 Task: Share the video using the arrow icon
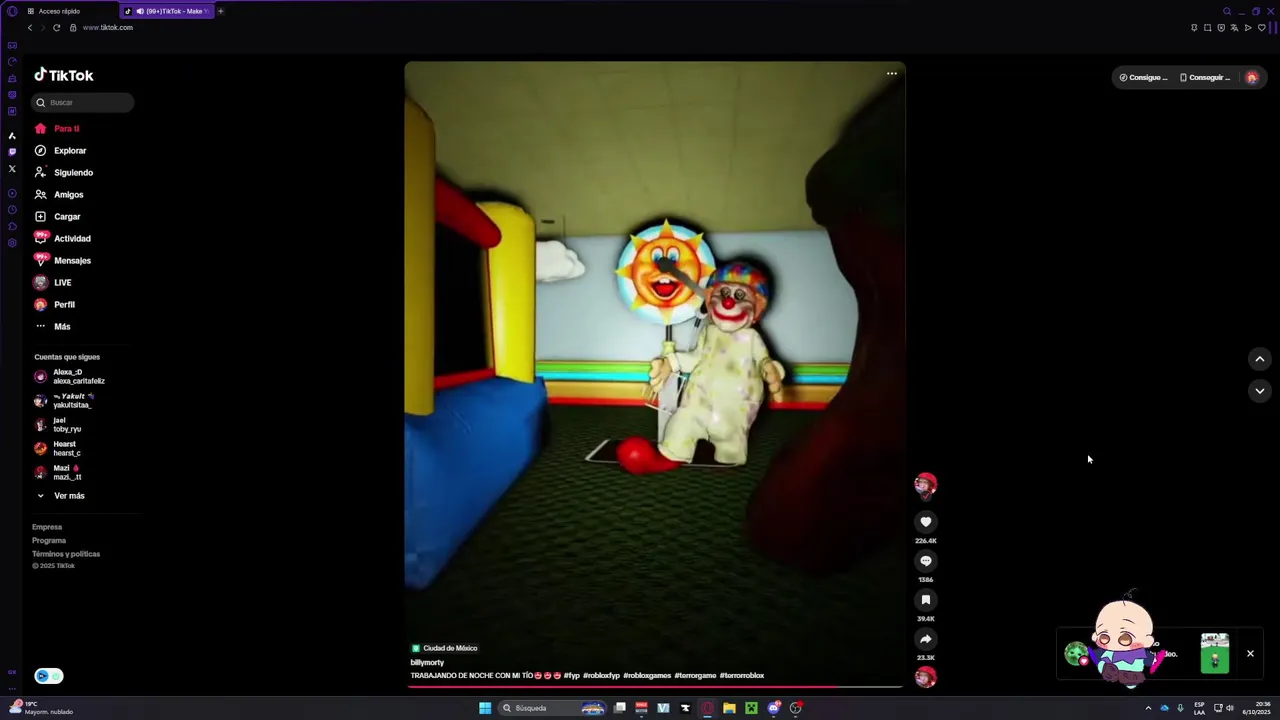(926, 639)
